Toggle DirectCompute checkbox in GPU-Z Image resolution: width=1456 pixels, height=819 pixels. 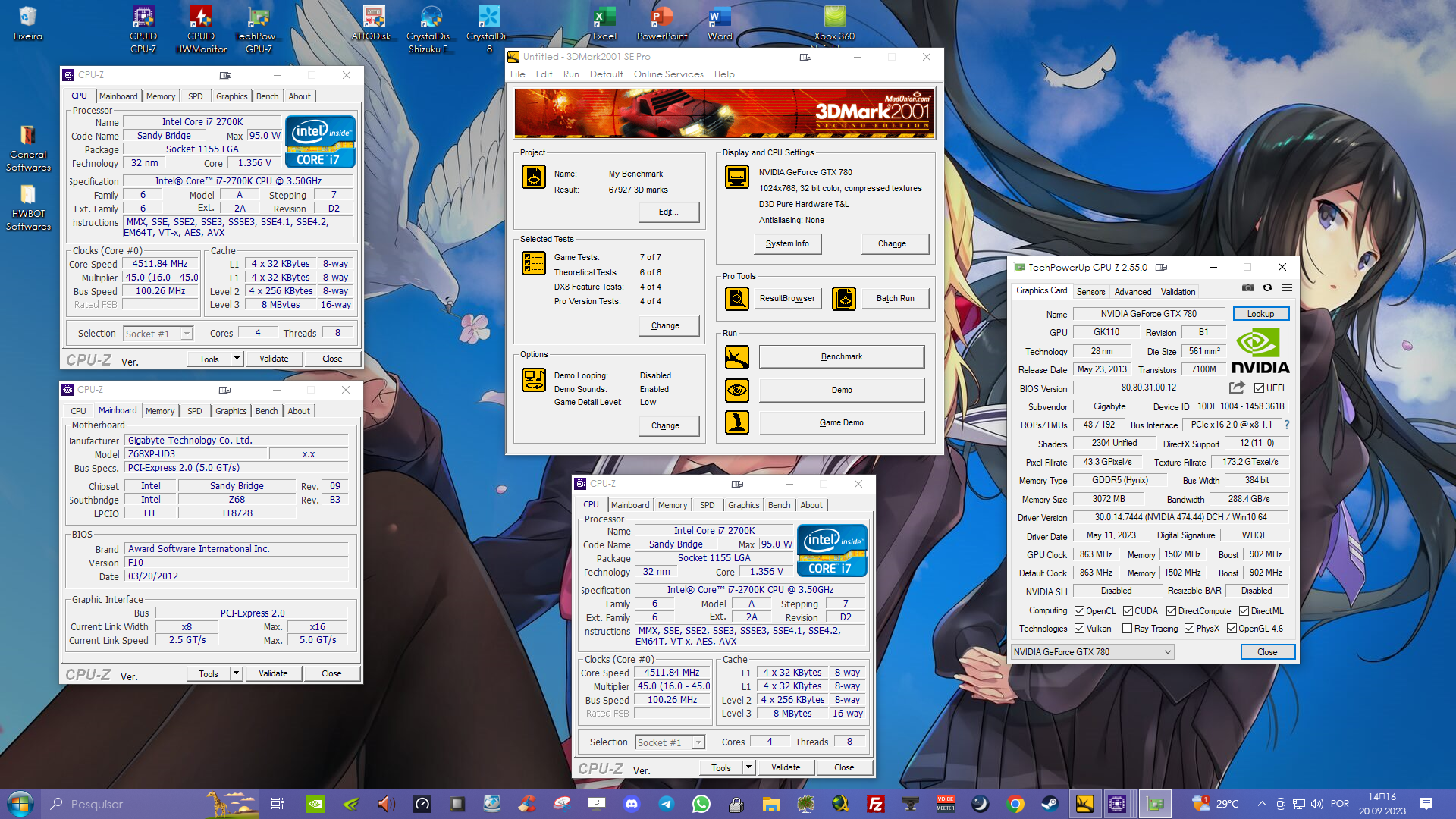coord(1171,611)
